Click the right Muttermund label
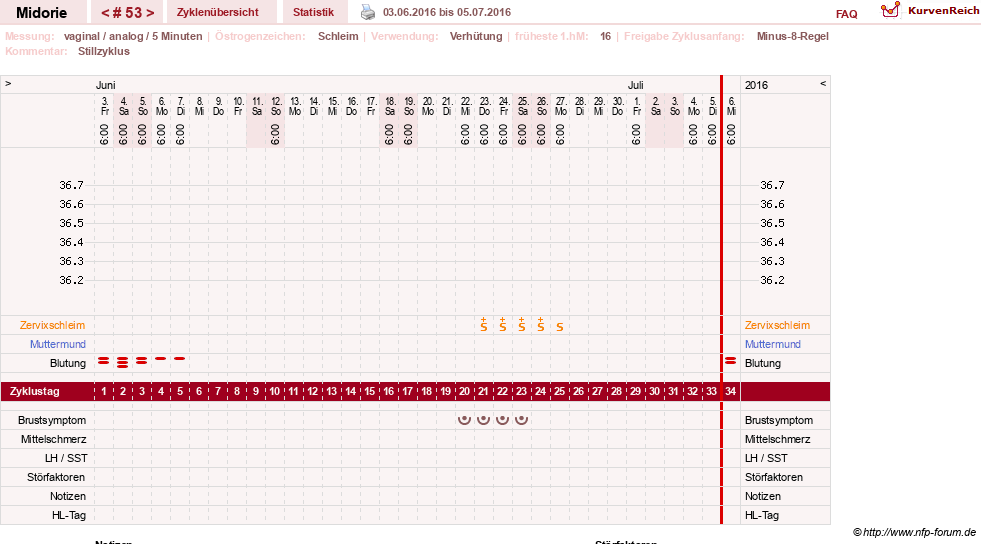This screenshot has width=981, height=544. pyautogui.click(x=773, y=344)
